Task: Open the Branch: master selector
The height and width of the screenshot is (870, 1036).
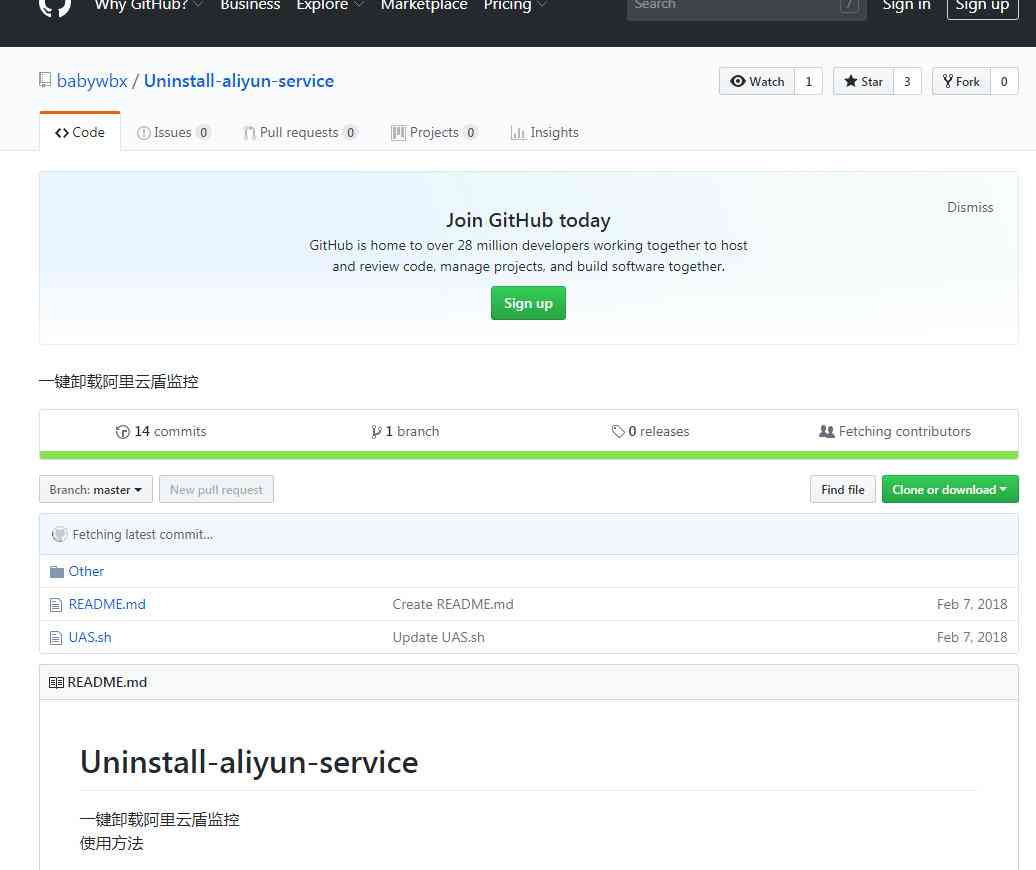Action: [96, 489]
